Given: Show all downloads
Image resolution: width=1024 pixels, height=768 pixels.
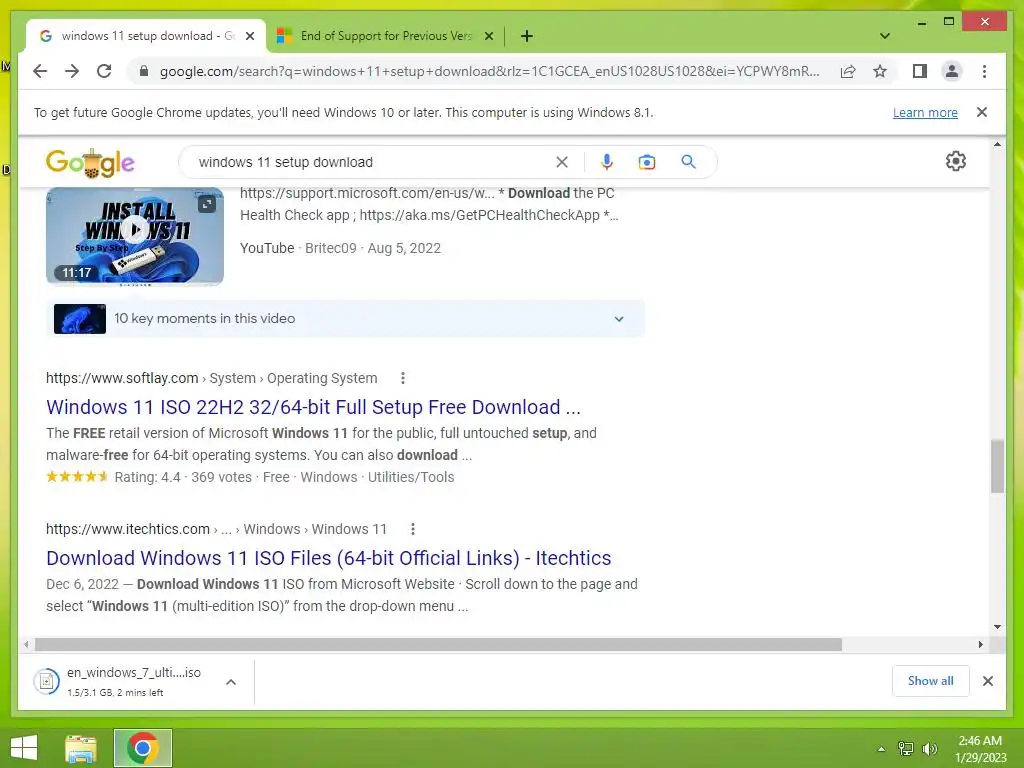Looking at the screenshot, I should (x=930, y=681).
